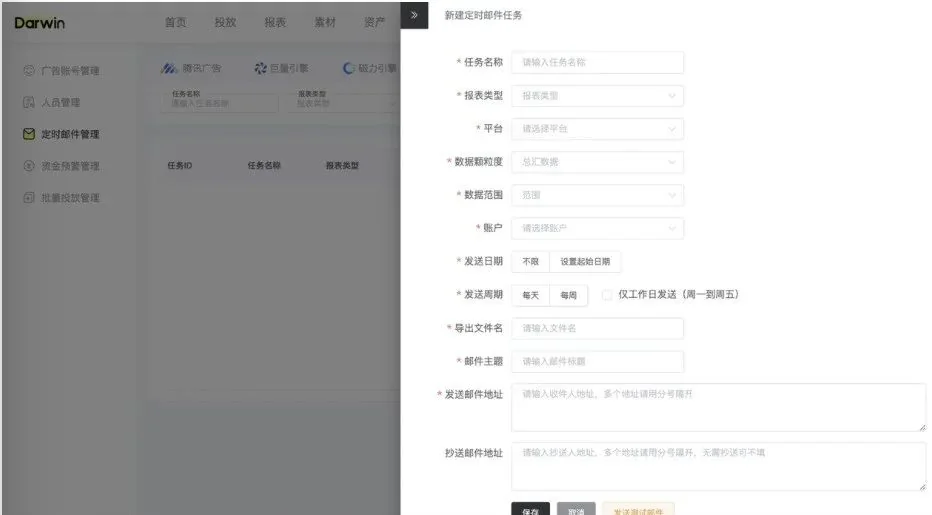
Task: Switch to the 磁力引擎 tab
Action: click(370, 68)
